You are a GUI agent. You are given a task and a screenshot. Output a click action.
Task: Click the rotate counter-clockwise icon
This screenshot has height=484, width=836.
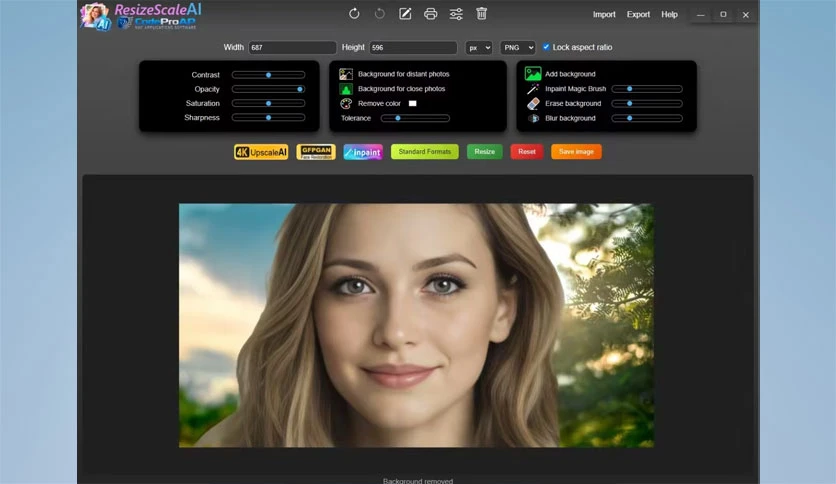pos(380,14)
